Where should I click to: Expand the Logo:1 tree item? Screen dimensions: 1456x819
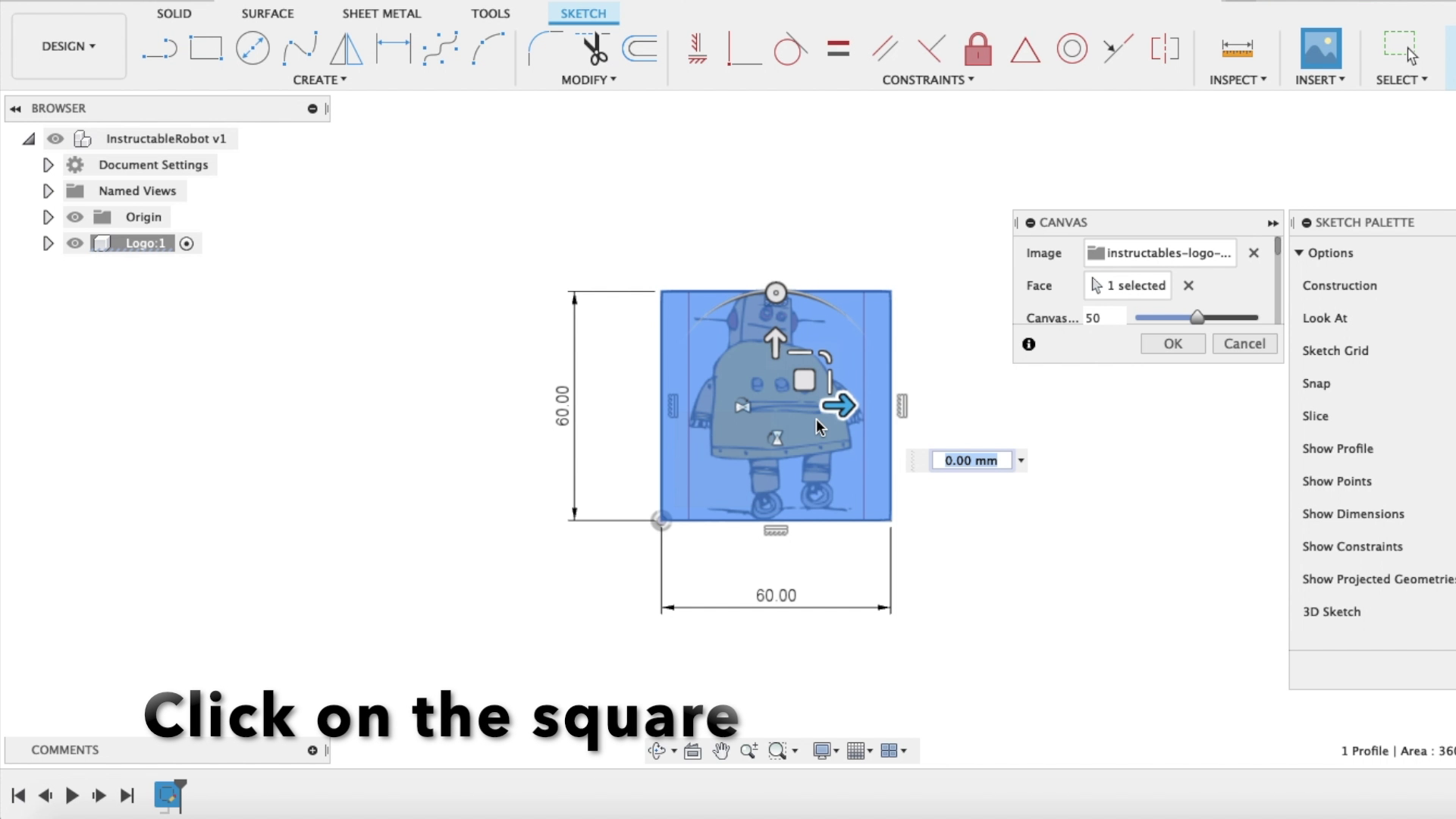(x=47, y=243)
